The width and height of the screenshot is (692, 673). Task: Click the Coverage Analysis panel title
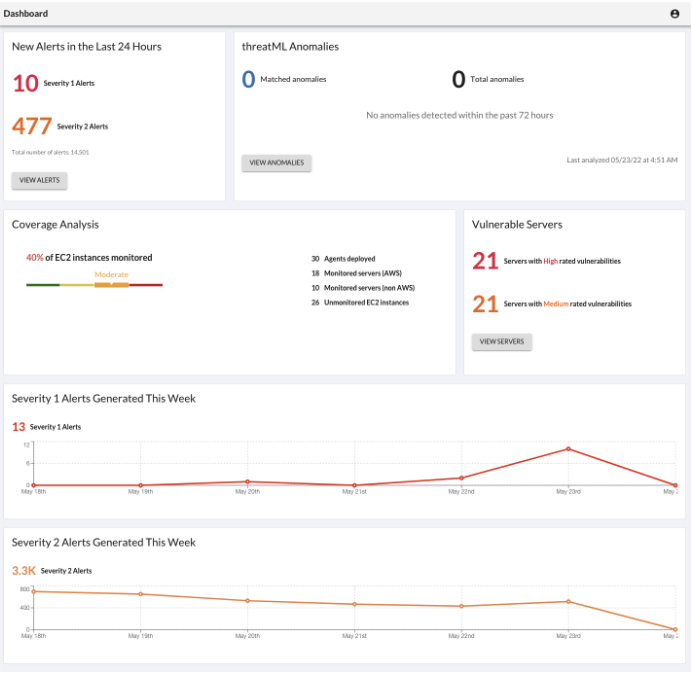tap(55, 224)
